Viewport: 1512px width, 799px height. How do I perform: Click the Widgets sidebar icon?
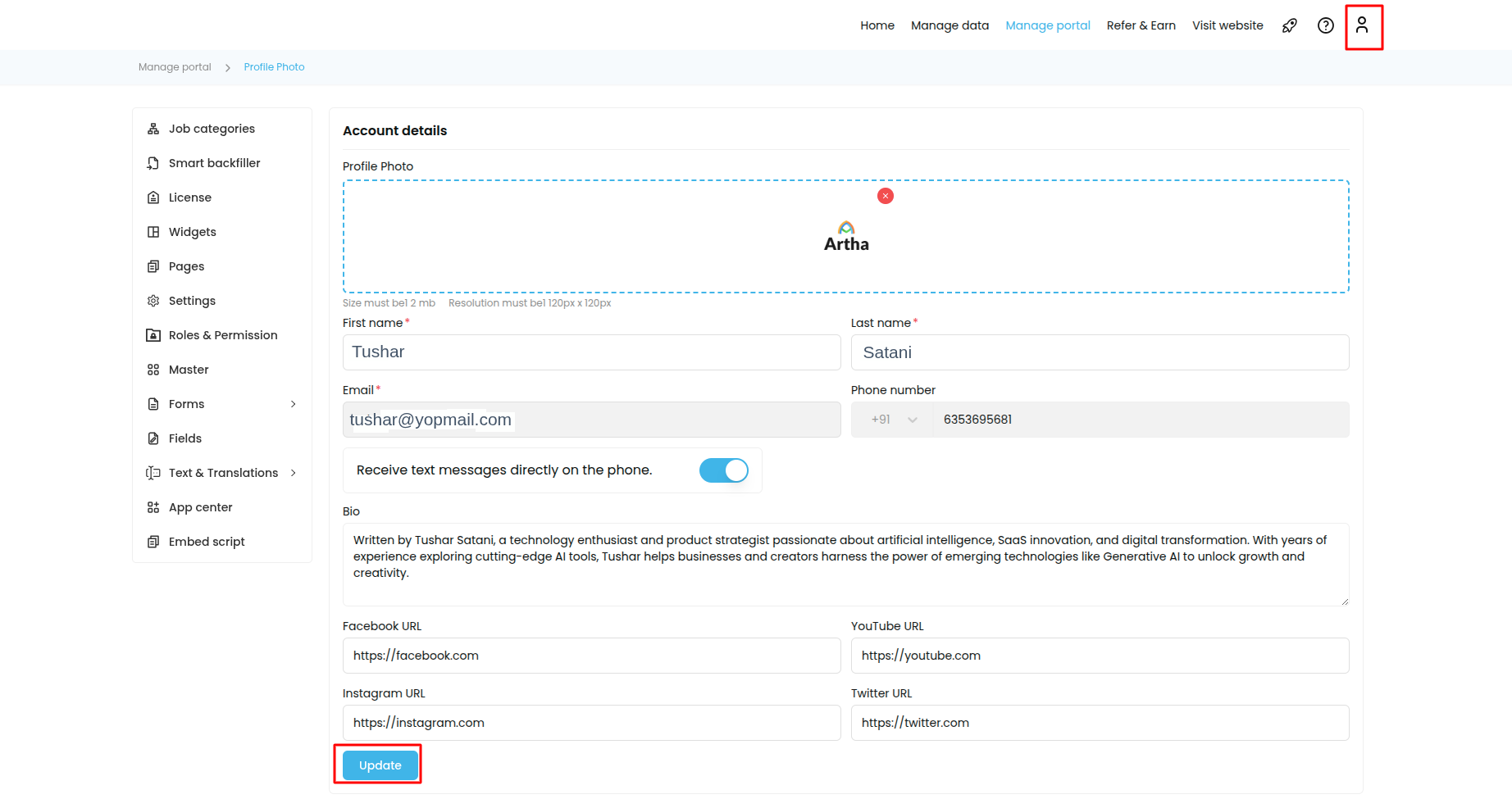[x=153, y=232]
